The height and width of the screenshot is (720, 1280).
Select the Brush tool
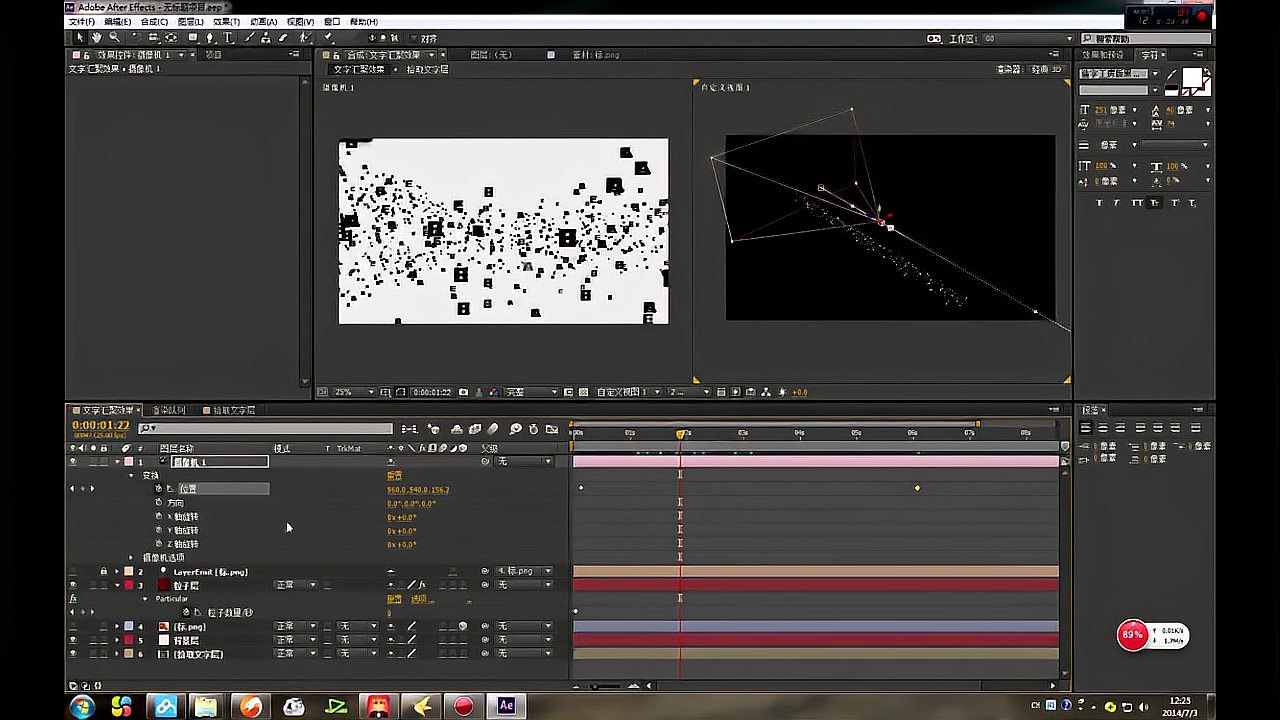[248, 38]
